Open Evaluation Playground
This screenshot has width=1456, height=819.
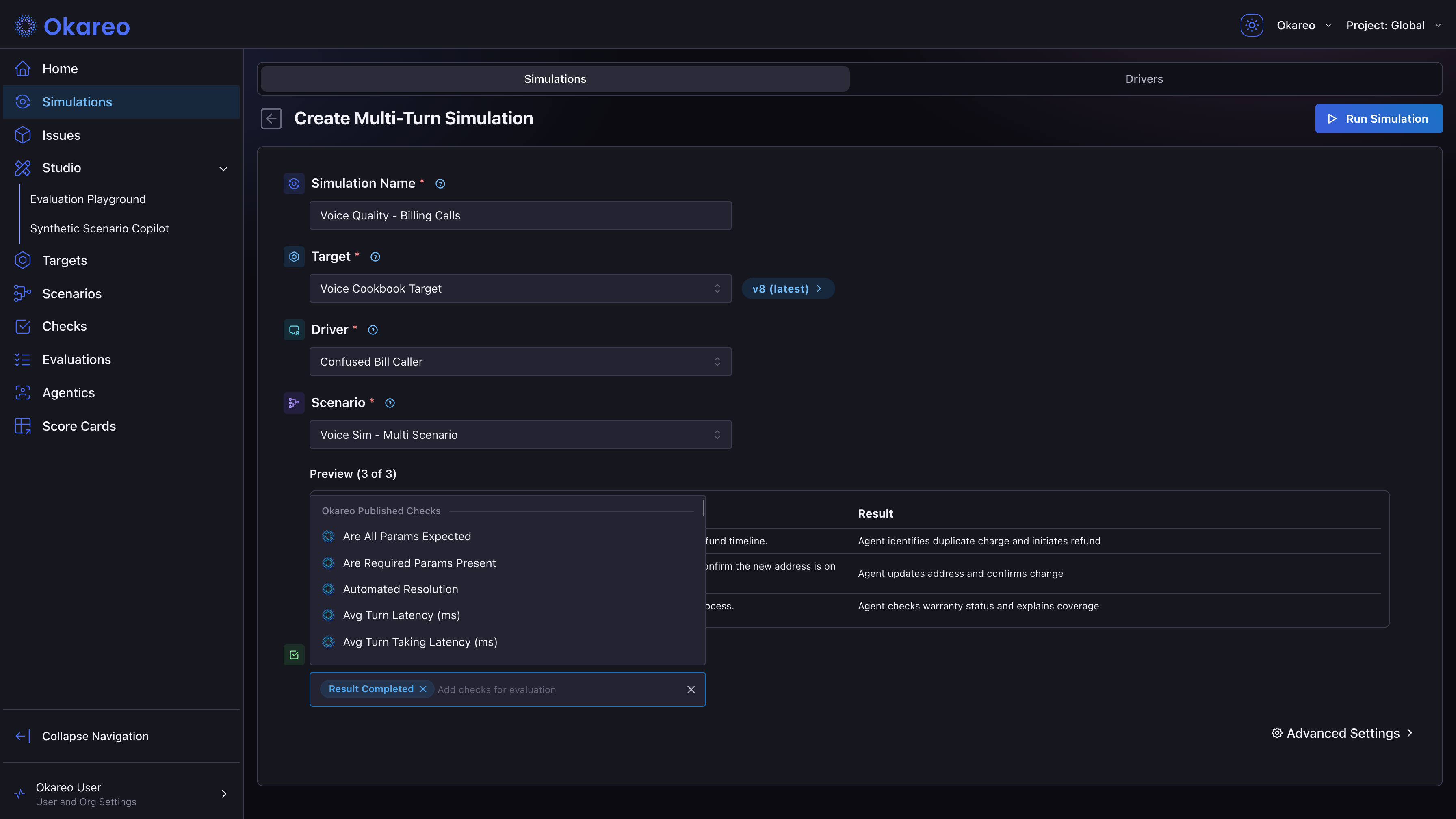88,199
